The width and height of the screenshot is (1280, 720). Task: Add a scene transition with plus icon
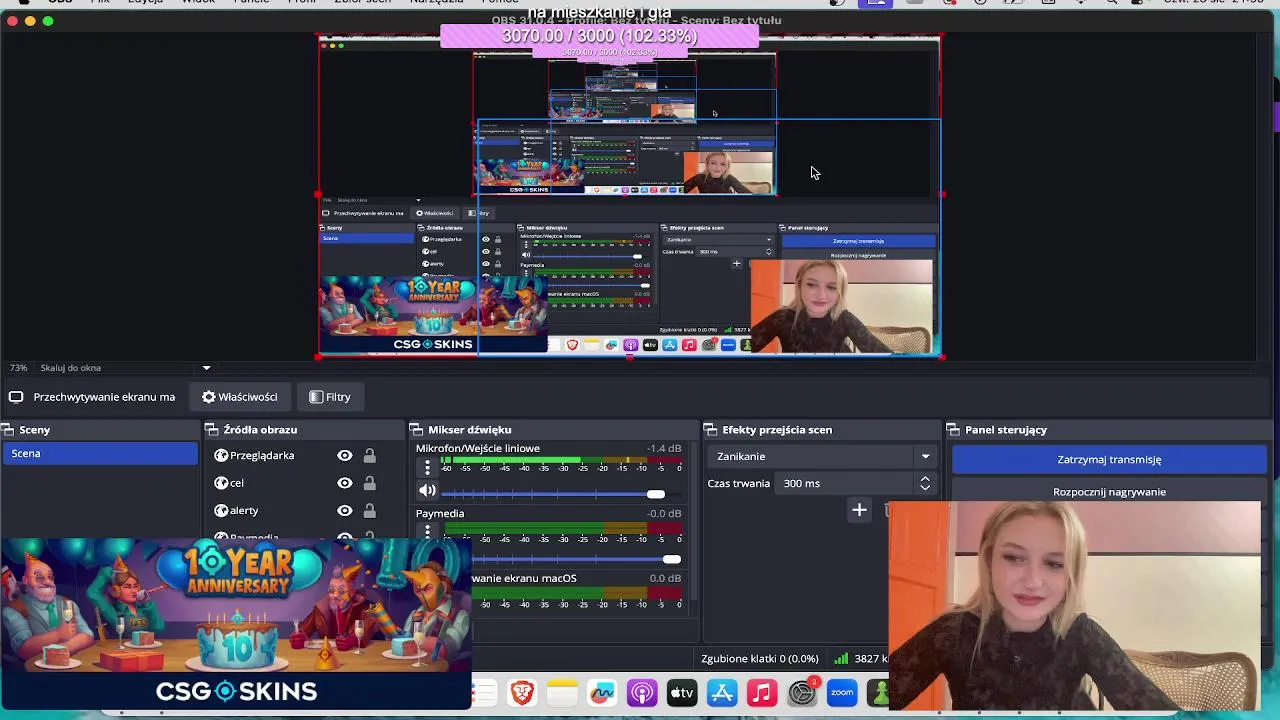pos(859,510)
